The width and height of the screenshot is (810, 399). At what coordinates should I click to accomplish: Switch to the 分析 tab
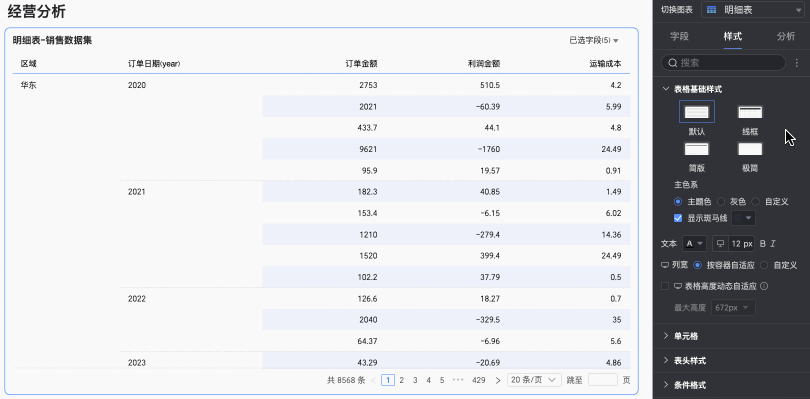[786, 36]
